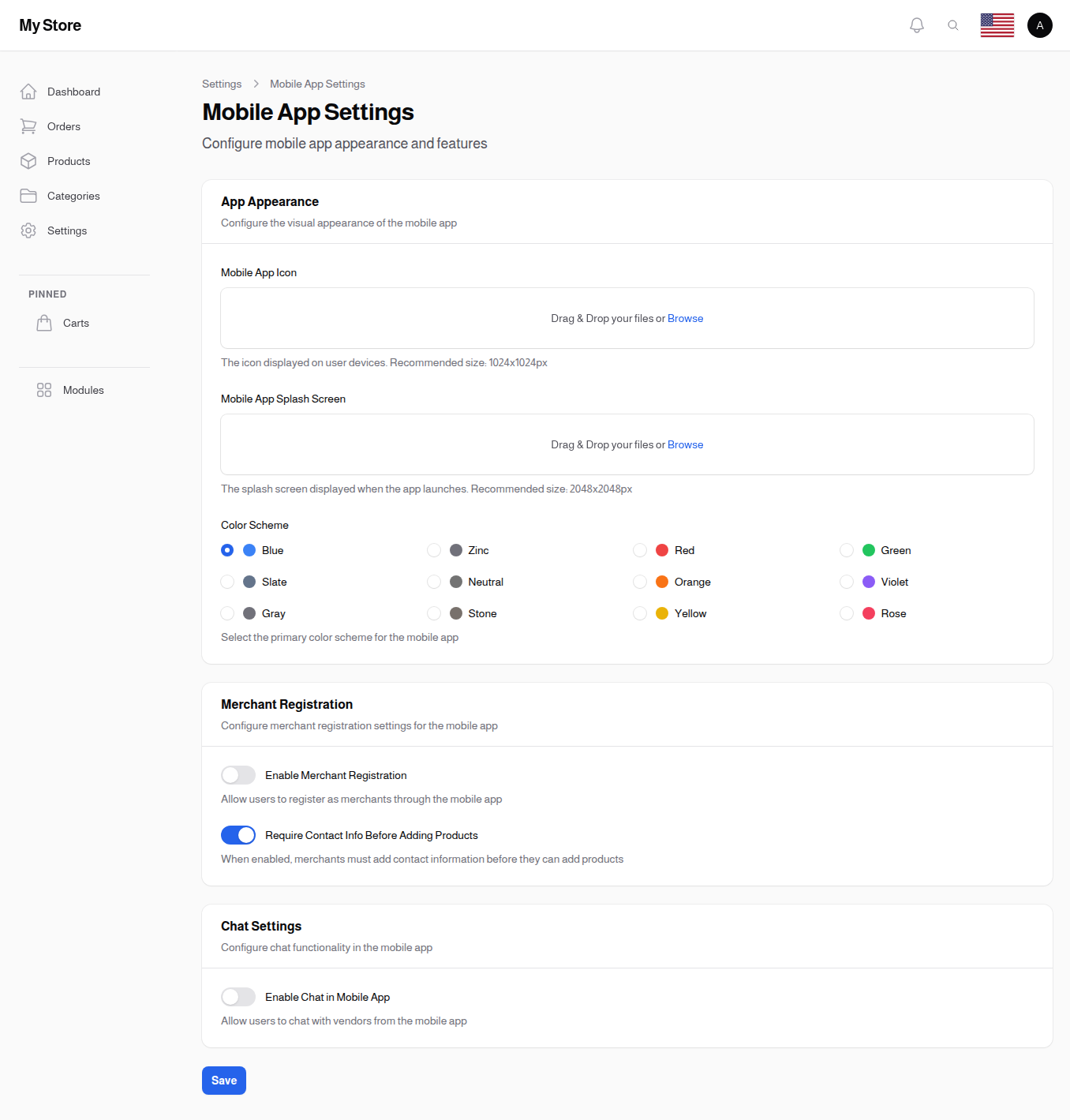Select the Orange color scheme
Screen dimensions: 1070x1120
point(640,582)
